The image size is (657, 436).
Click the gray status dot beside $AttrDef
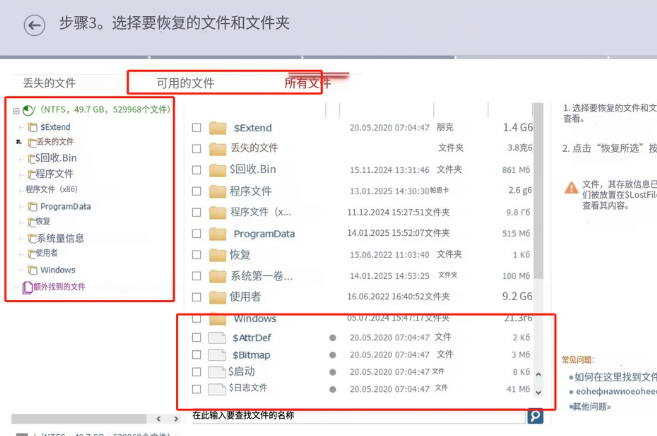(333, 338)
